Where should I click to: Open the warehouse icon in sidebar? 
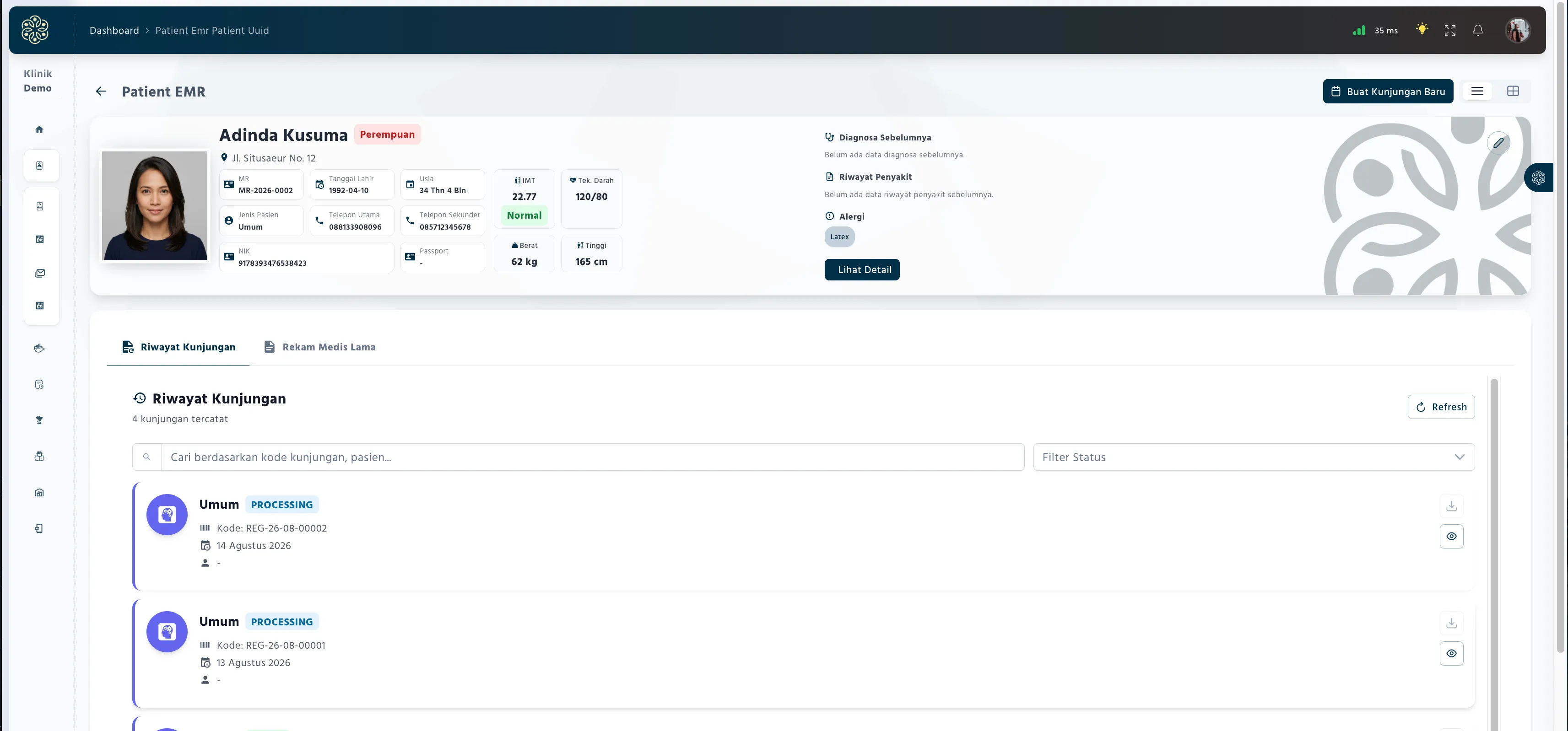pyautogui.click(x=39, y=493)
